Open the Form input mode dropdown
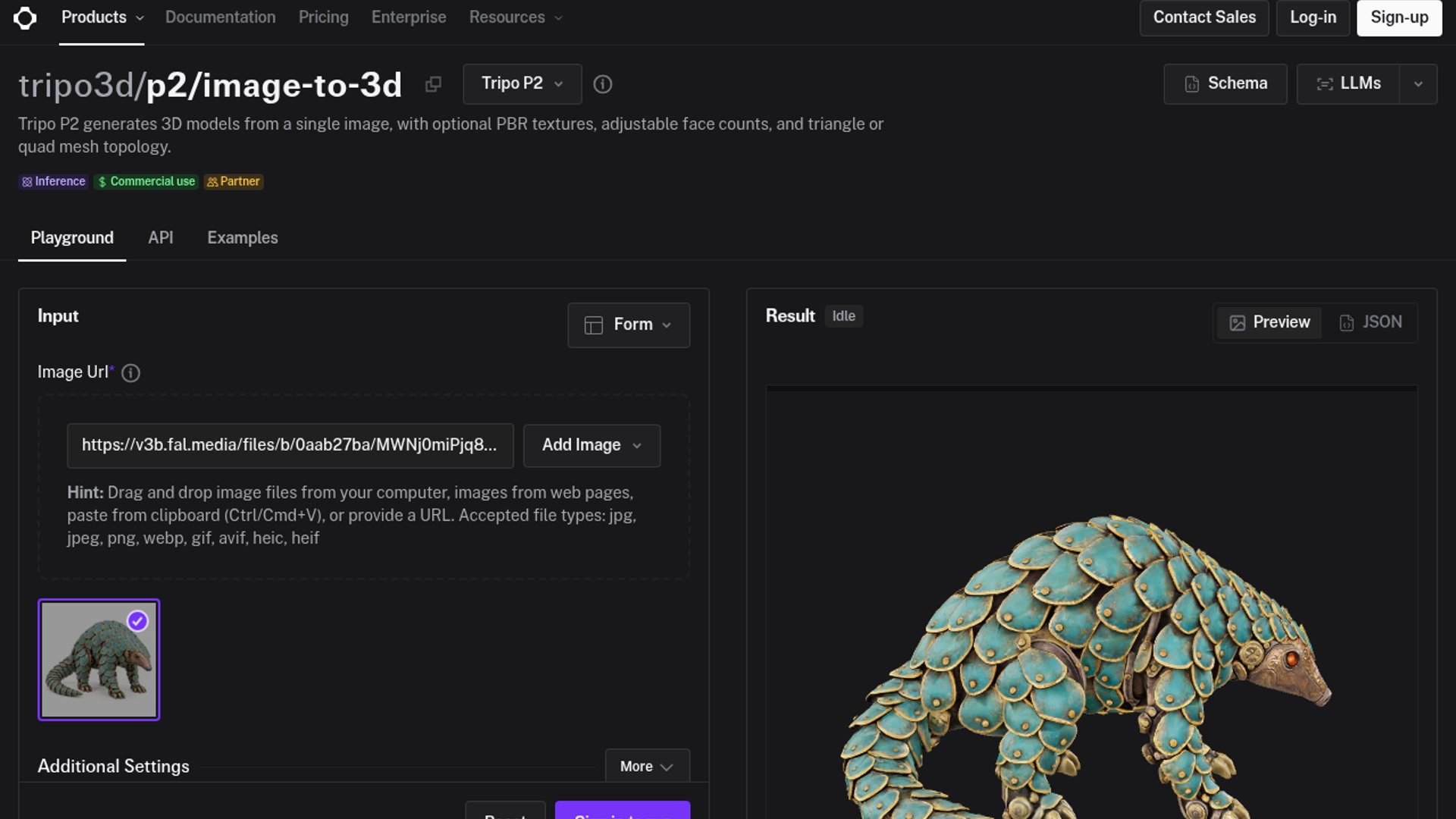1456x819 pixels. click(x=629, y=325)
